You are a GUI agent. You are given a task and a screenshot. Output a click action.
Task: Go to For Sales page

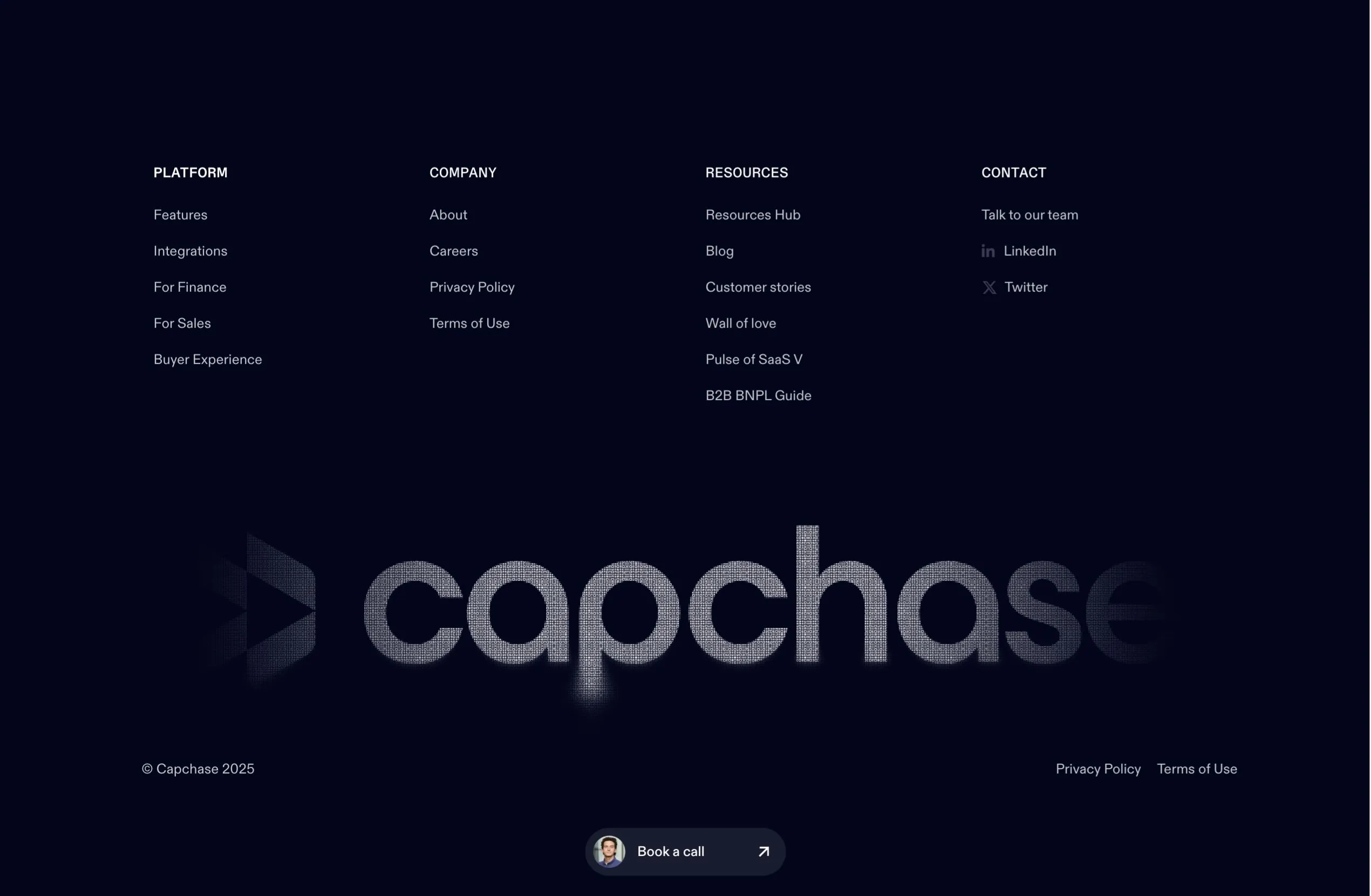tap(182, 324)
